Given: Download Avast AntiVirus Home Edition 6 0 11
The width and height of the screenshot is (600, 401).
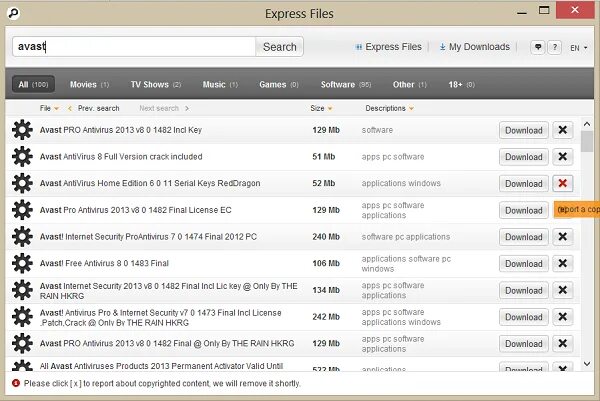Looking at the screenshot, I should (523, 183).
